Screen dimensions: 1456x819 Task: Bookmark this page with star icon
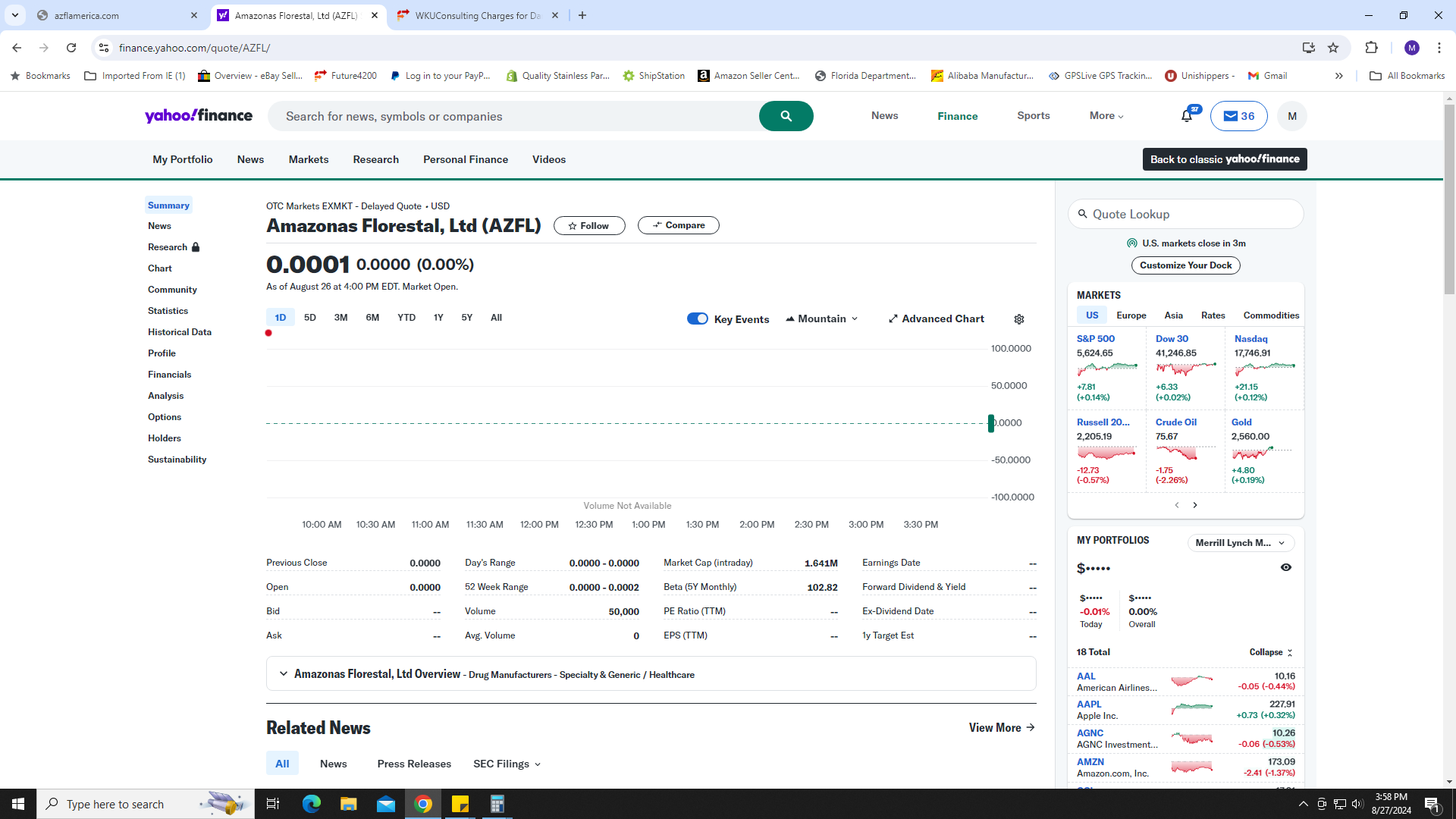point(1333,48)
